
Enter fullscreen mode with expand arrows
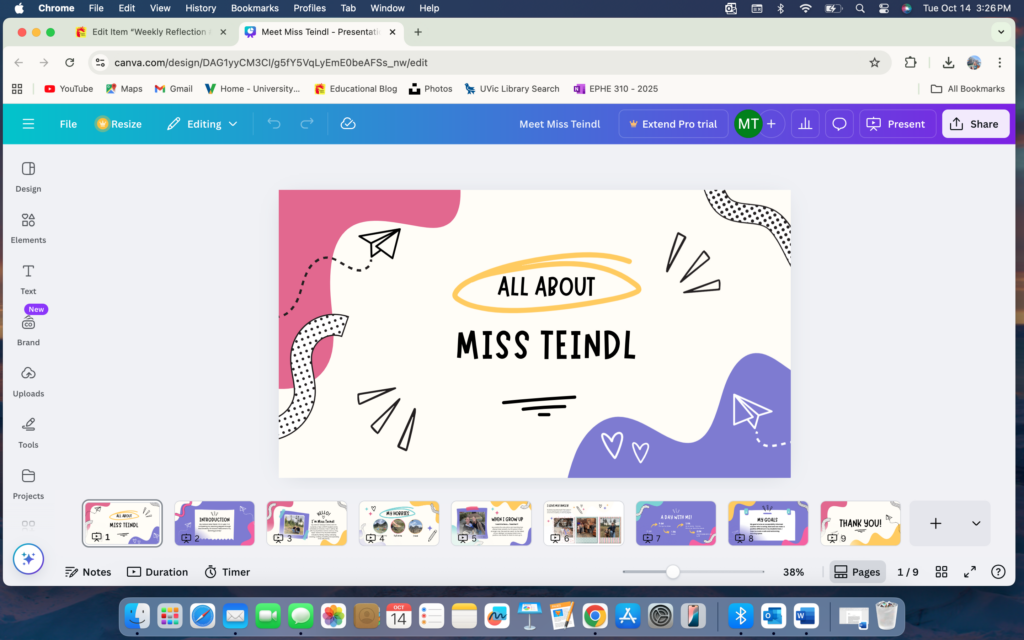pos(969,572)
